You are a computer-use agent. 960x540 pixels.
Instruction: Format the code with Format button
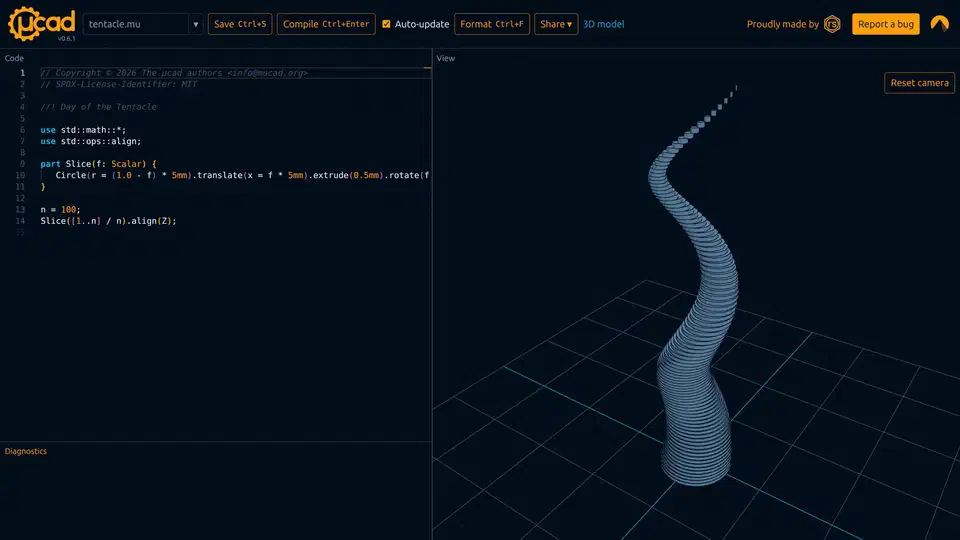click(x=492, y=24)
